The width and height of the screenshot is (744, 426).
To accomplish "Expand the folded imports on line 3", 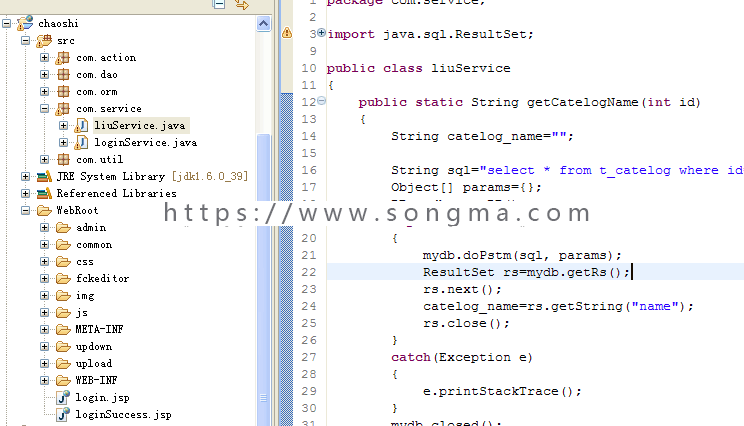I will point(322,32).
